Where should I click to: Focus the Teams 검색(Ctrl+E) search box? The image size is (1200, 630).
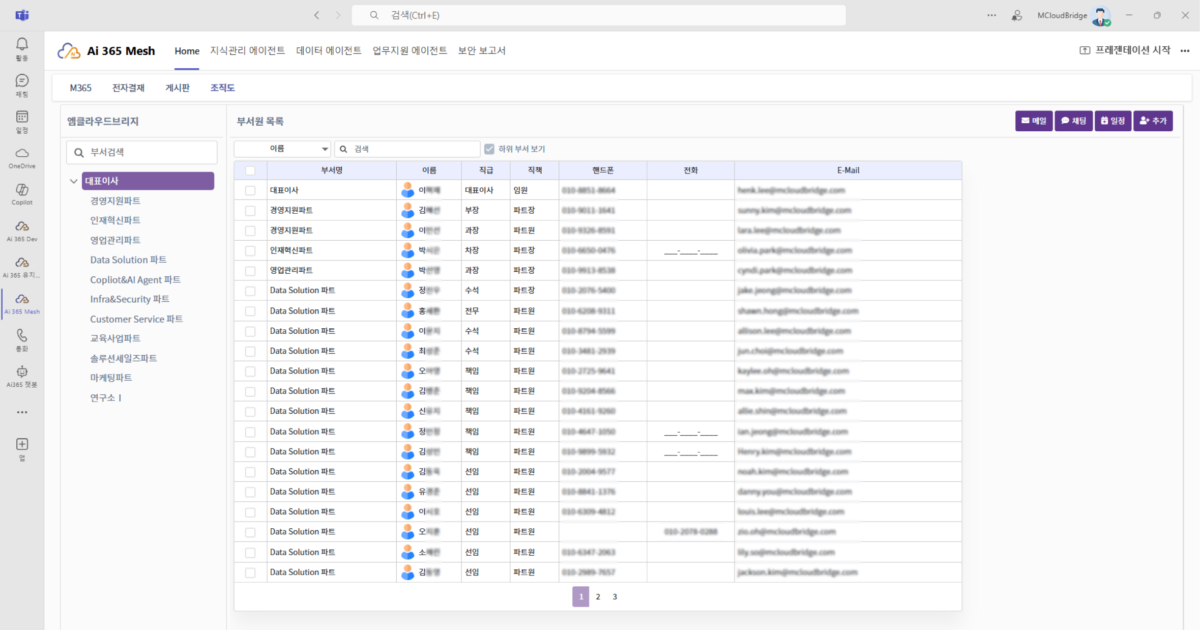[x=601, y=15]
